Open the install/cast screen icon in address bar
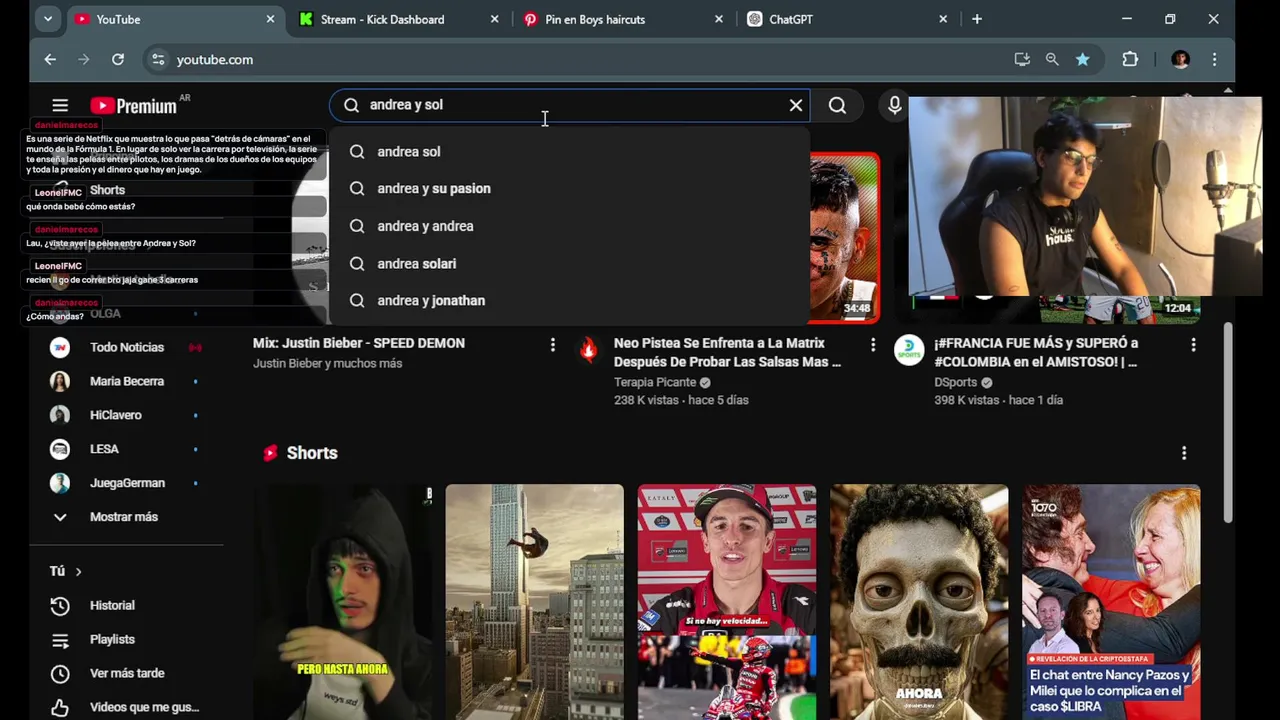The height and width of the screenshot is (720, 1280). 1022,60
